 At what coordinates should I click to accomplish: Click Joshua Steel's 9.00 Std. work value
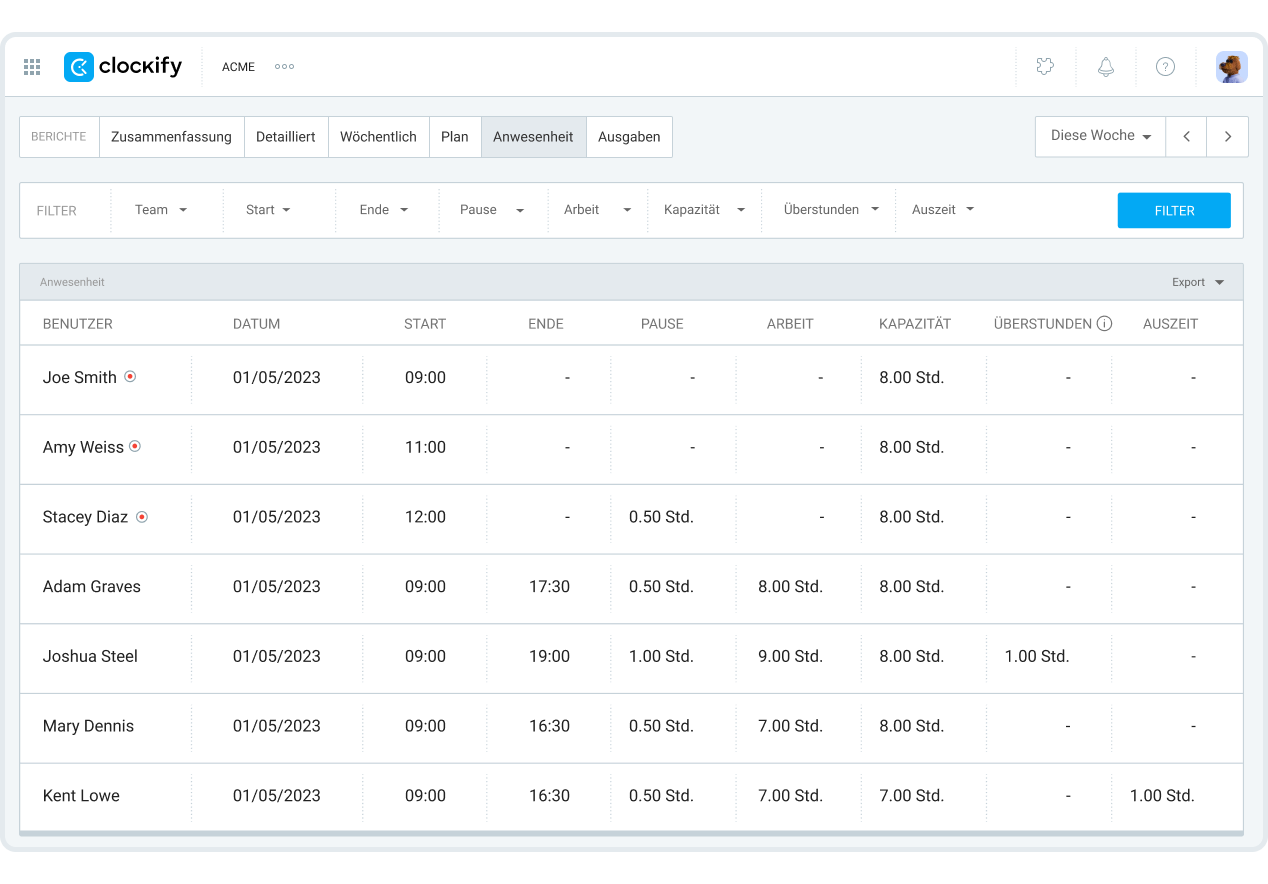(x=790, y=656)
